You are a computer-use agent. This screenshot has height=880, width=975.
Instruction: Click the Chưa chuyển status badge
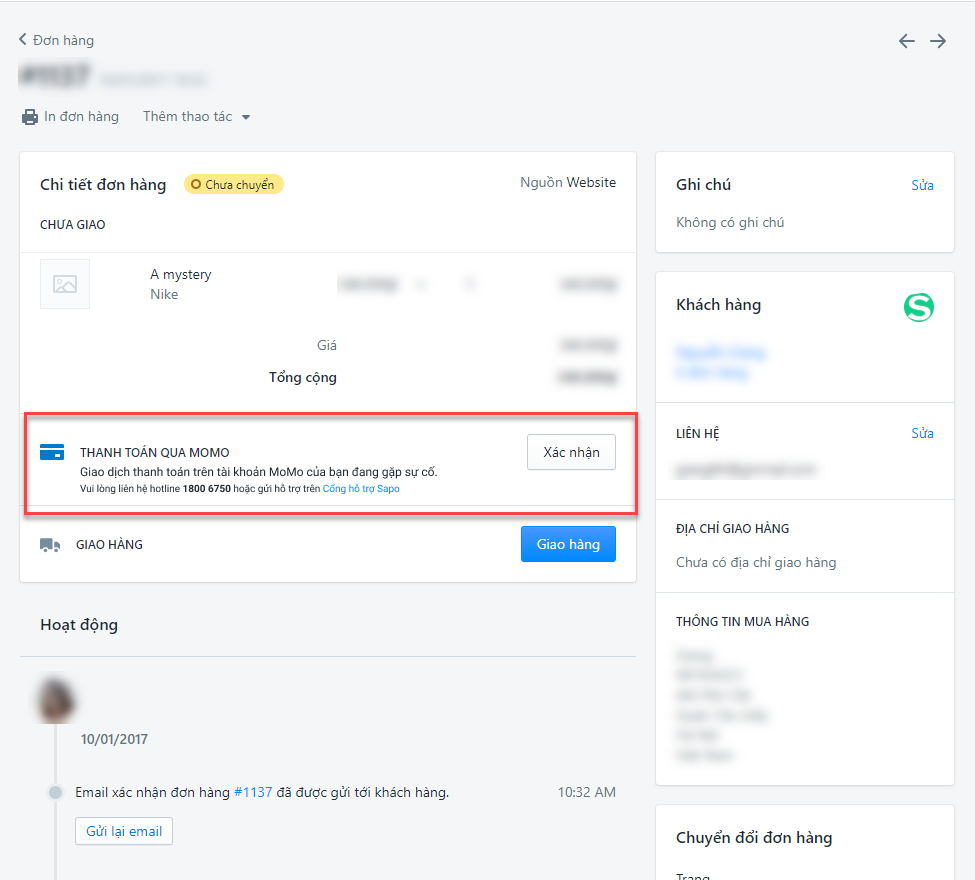point(233,184)
